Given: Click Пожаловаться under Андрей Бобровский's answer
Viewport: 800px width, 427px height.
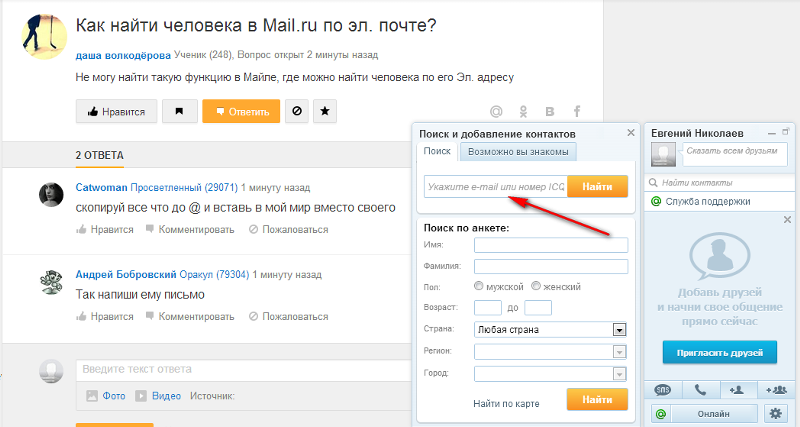Looking at the screenshot, I should coord(289,316).
